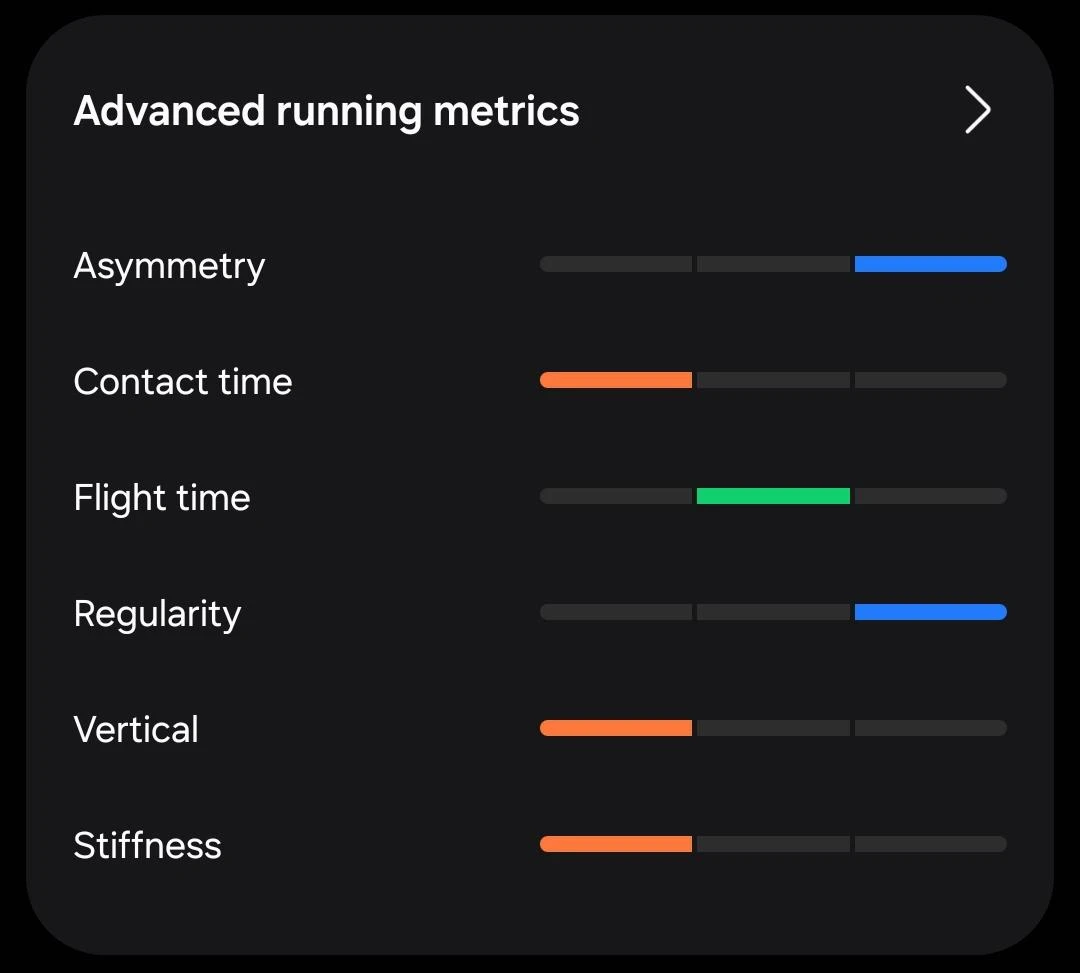Click the orange Vertical bar segment
Image resolution: width=1080 pixels, height=973 pixels.
616,728
